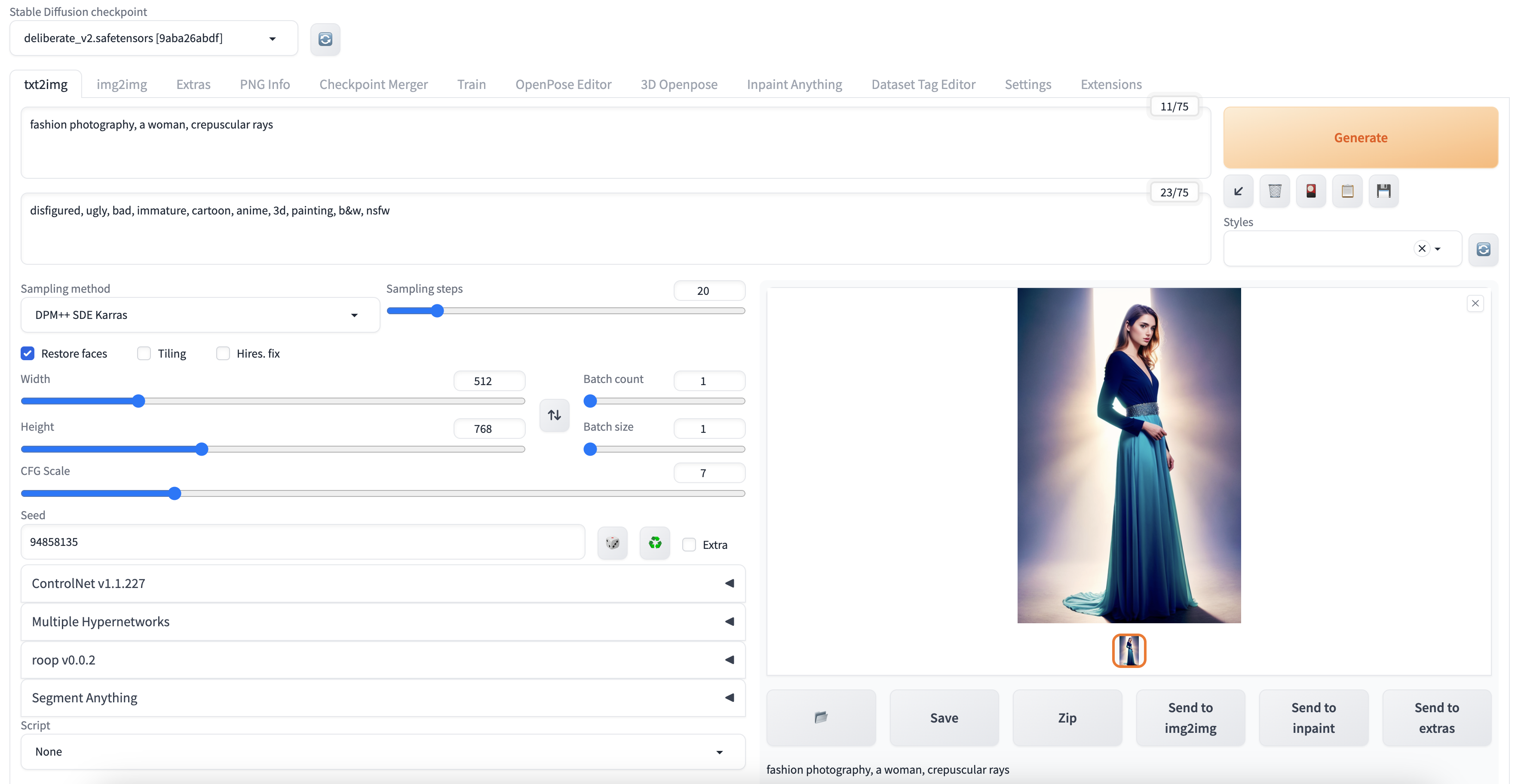Click the CFG Scale slider handle
1521x784 pixels.
pos(174,493)
